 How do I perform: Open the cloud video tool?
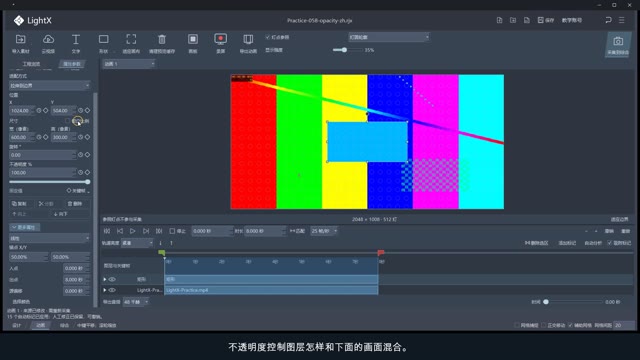click(48, 40)
